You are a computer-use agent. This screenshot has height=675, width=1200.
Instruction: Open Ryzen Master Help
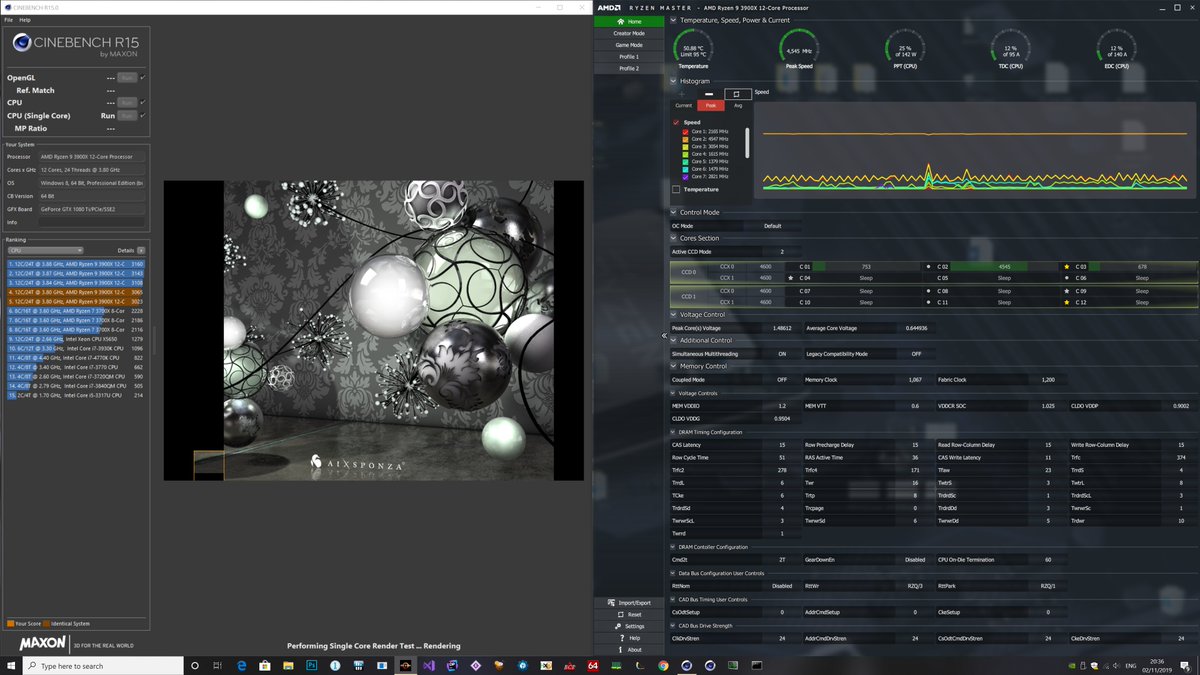(x=629, y=638)
